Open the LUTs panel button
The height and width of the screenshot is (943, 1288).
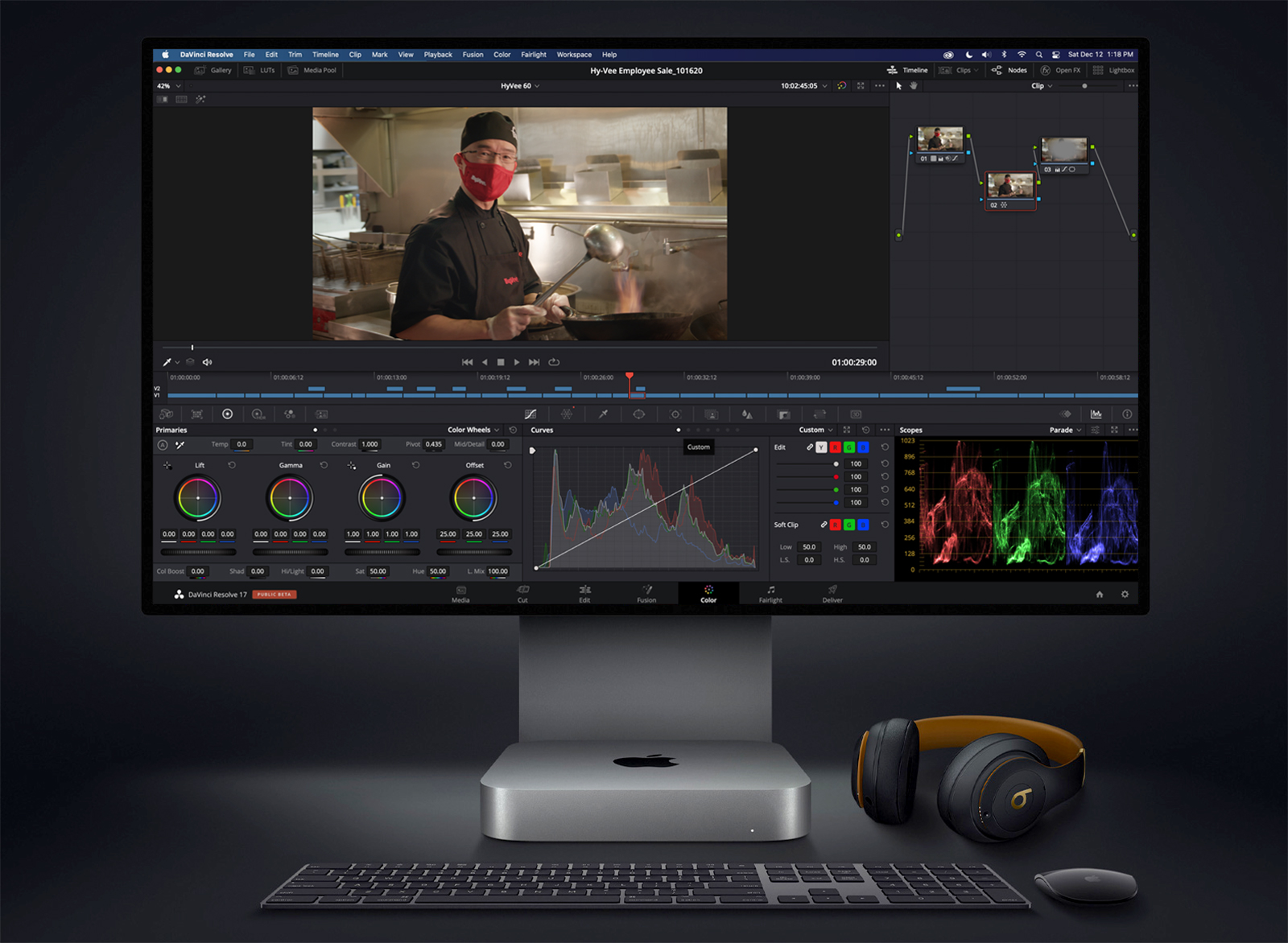259,70
